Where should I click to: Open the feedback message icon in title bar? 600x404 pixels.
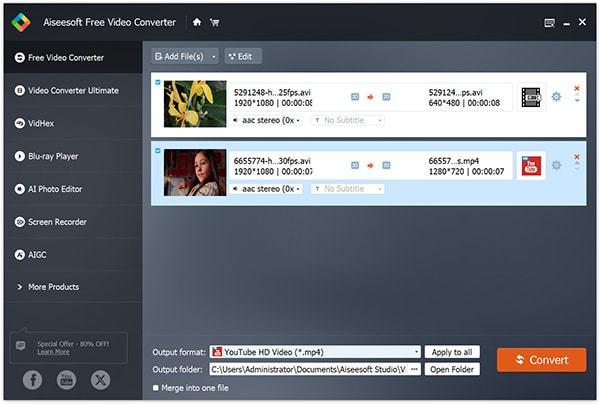(x=549, y=23)
